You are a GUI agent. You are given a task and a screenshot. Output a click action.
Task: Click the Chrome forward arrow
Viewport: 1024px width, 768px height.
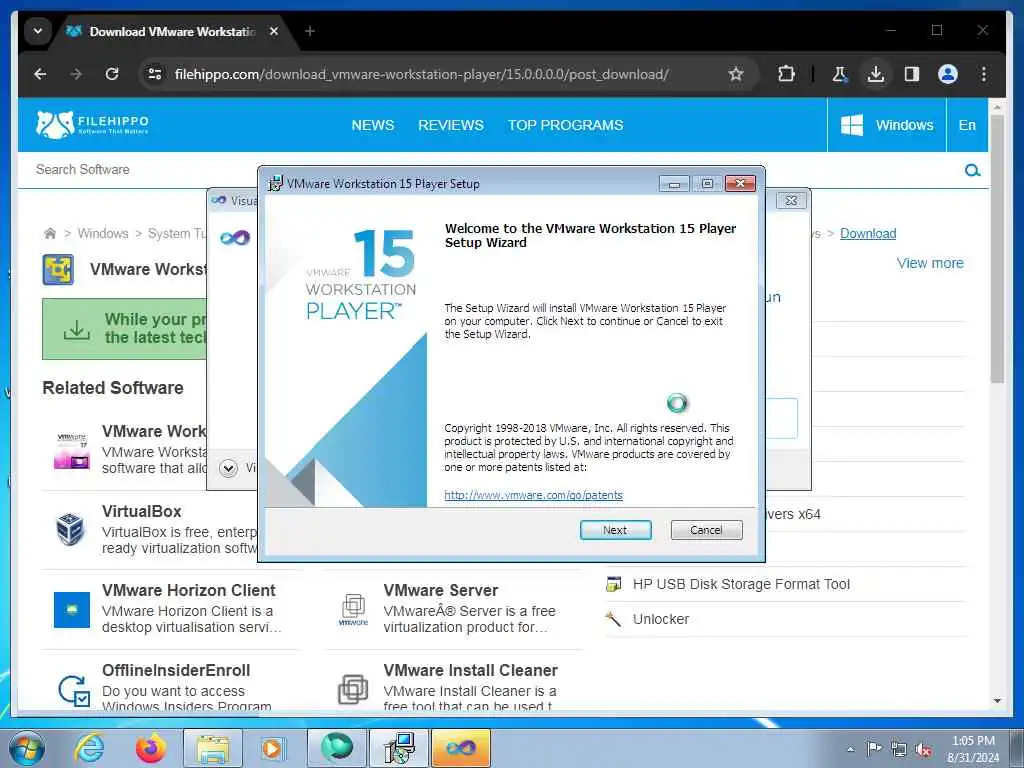point(76,74)
